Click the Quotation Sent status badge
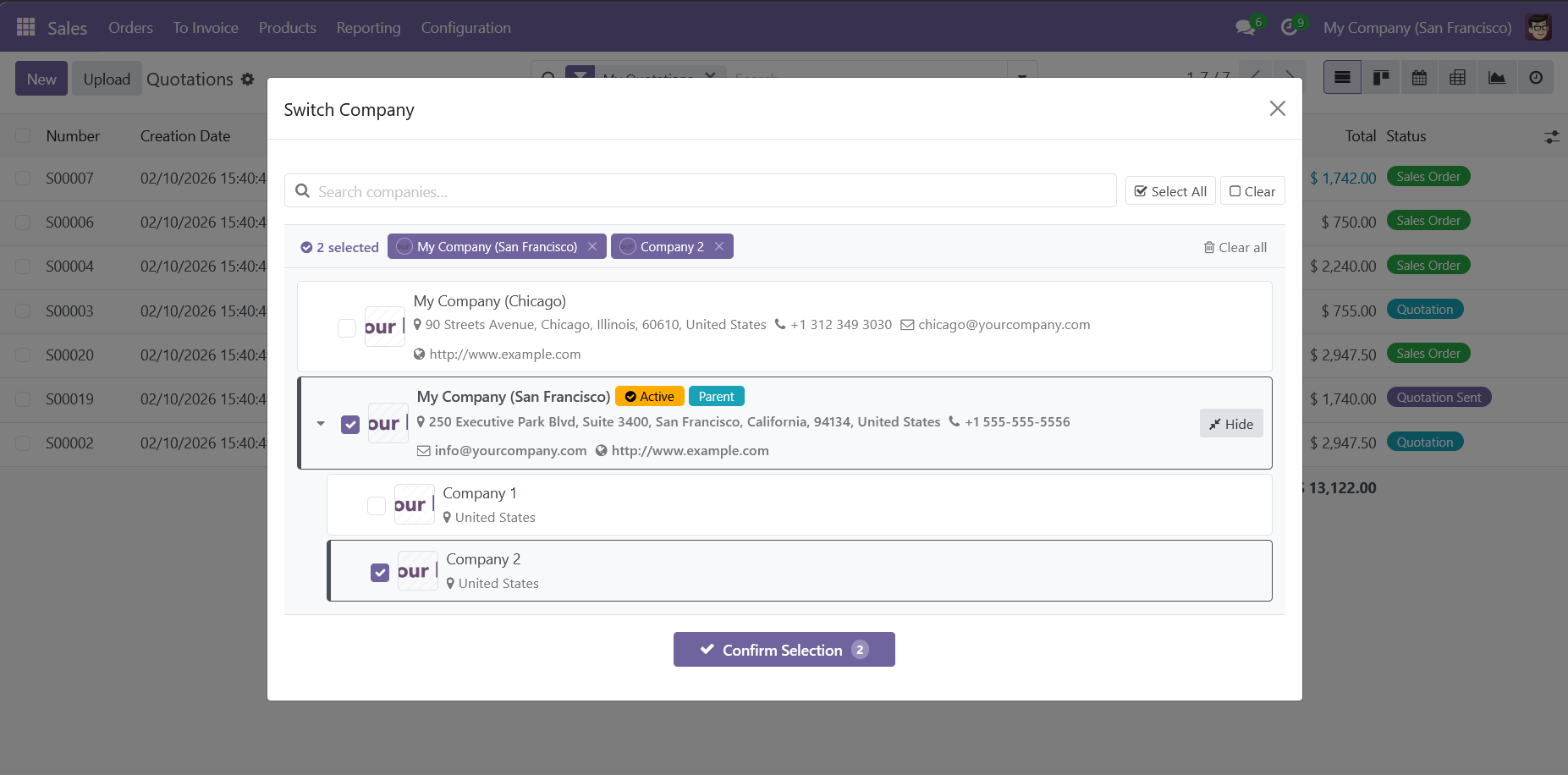The height and width of the screenshot is (775, 1568). pyautogui.click(x=1439, y=398)
